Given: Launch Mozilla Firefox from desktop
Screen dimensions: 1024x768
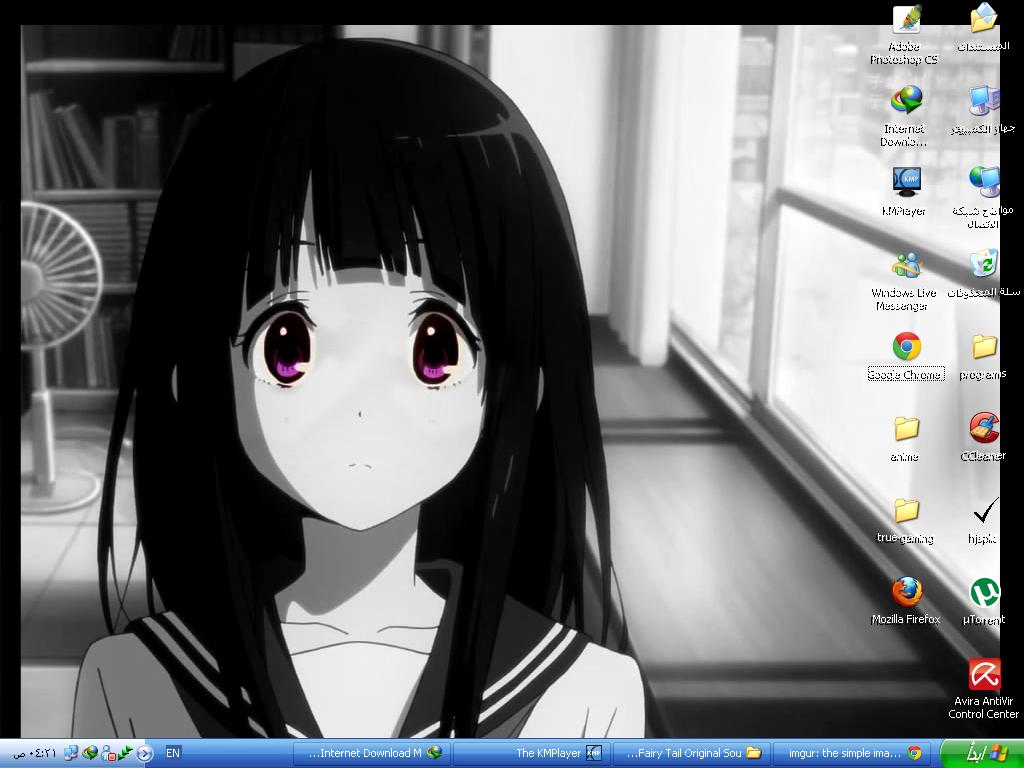Looking at the screenshot, I should click(906, 601).
